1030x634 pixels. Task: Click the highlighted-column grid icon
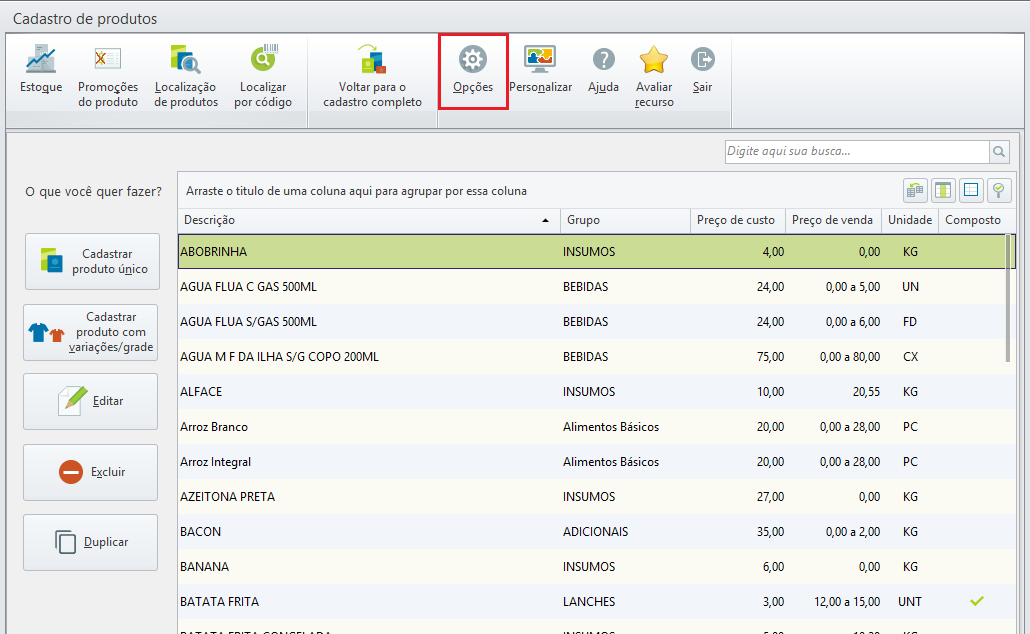943,190
